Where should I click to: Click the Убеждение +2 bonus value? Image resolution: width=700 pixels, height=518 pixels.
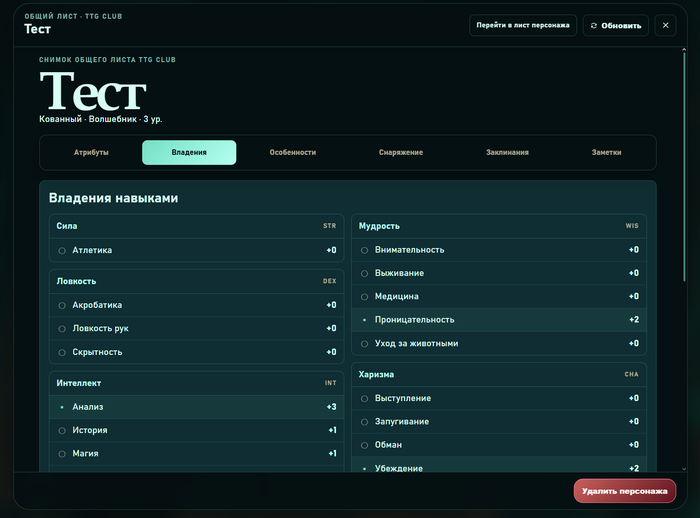tap(634, 468)
